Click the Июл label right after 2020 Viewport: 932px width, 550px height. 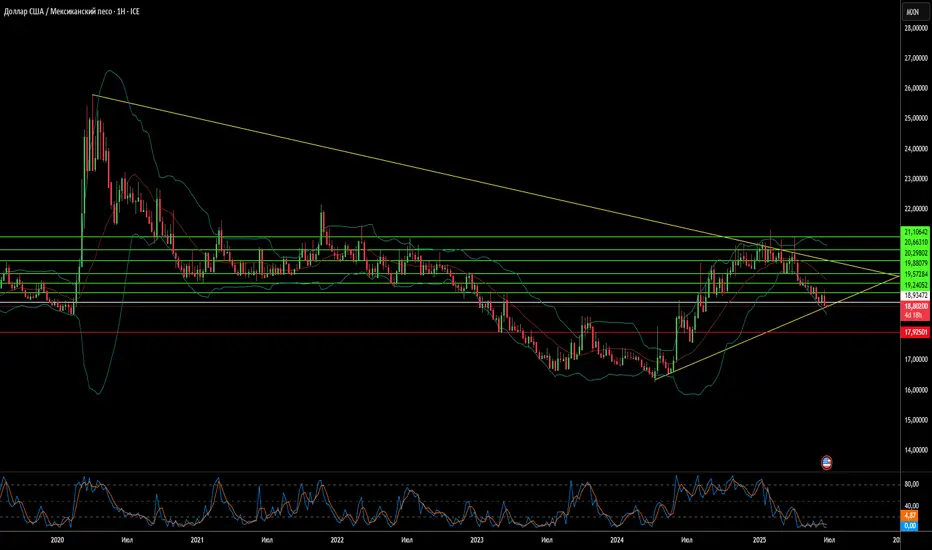coord(127,540)
